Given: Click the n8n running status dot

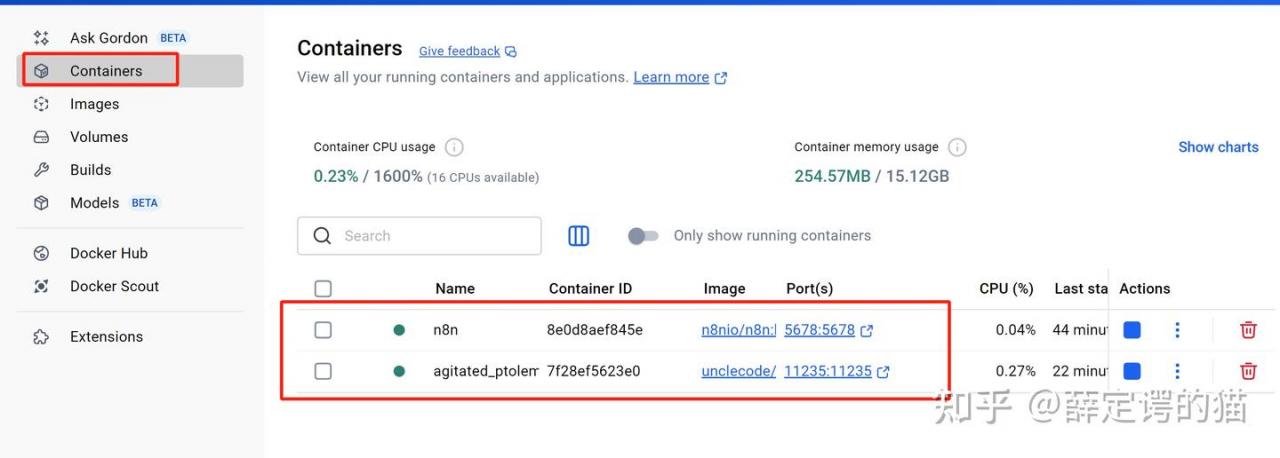Looking at the screenshot, I should pyautogui.click(x=399, y=330).
